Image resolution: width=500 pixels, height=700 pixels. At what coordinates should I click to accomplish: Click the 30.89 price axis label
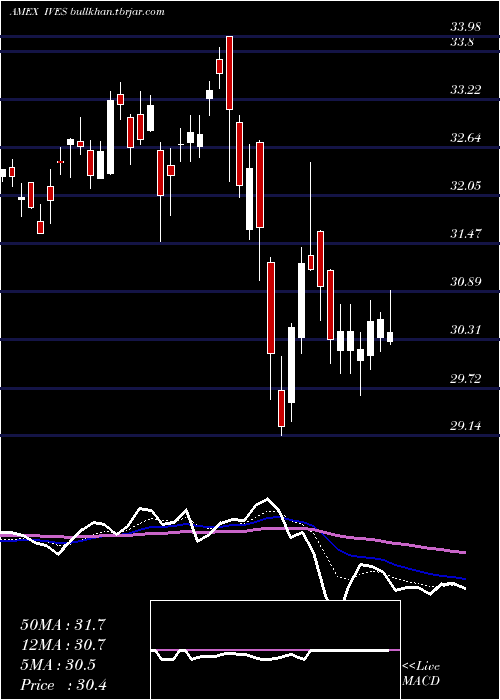(x=466, y=282)
